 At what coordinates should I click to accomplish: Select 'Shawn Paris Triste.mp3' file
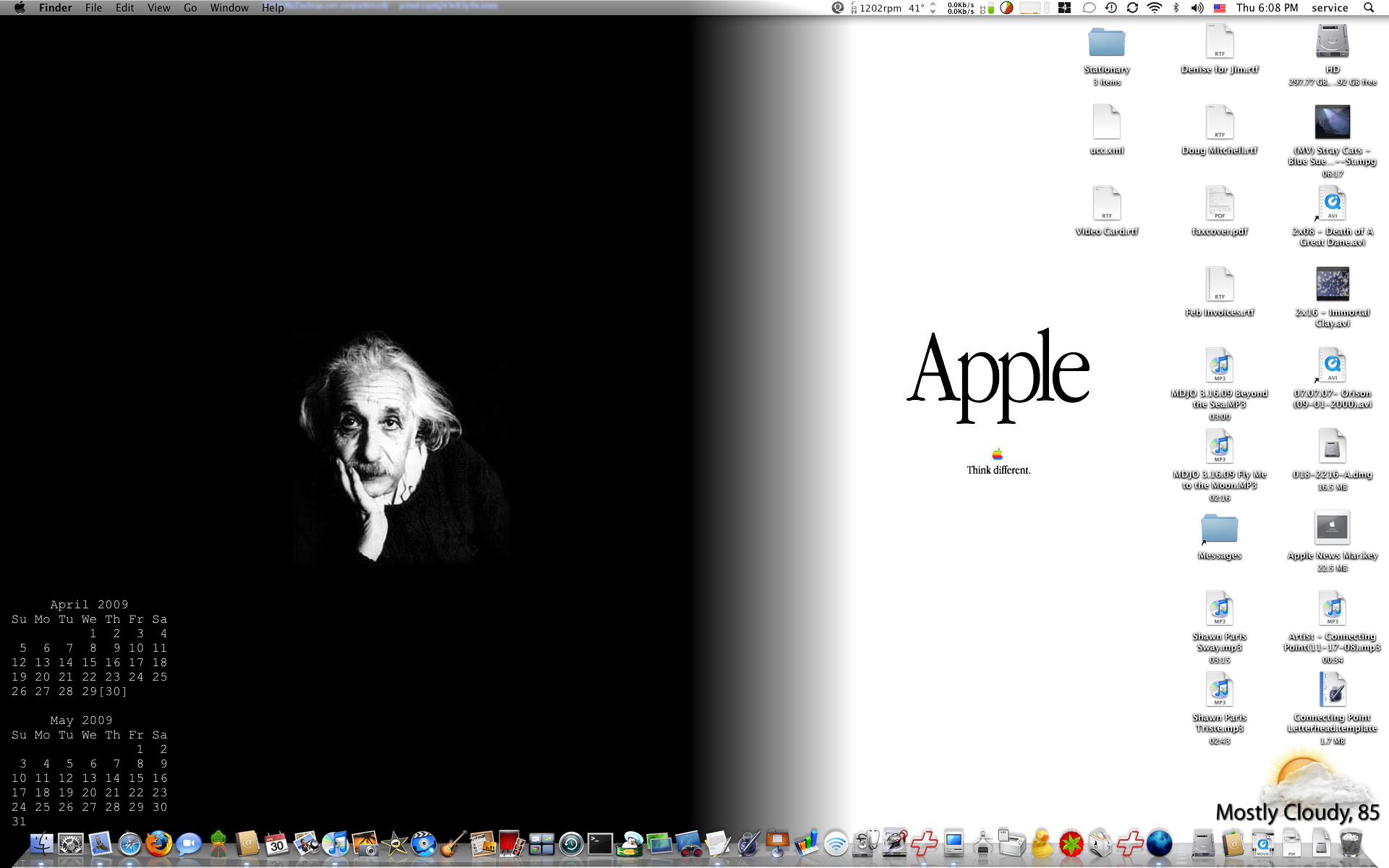(x=1220, y=689)
